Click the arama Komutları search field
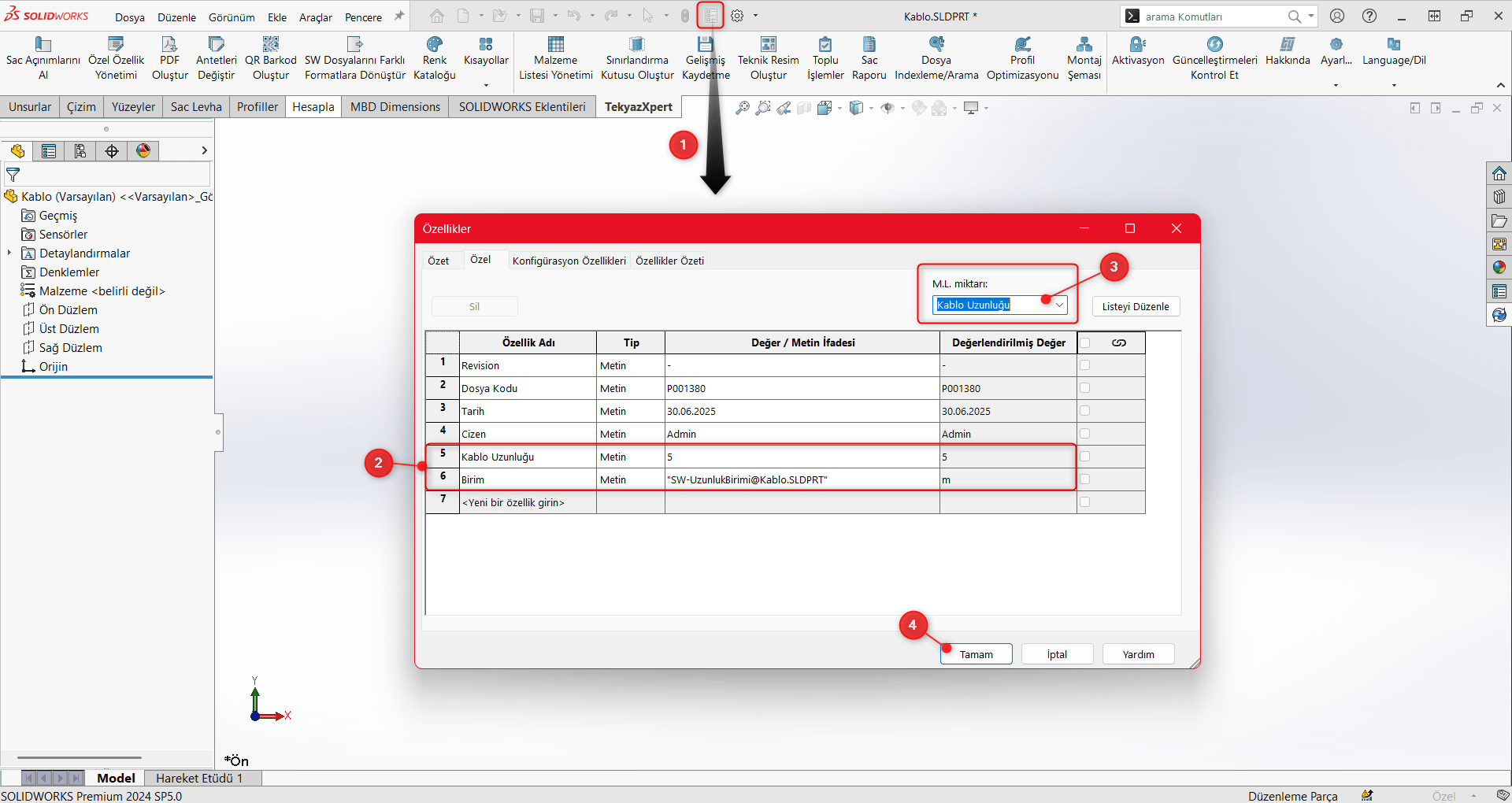The height and width of the screenshot is (803, 1512). coord(1213,16)
